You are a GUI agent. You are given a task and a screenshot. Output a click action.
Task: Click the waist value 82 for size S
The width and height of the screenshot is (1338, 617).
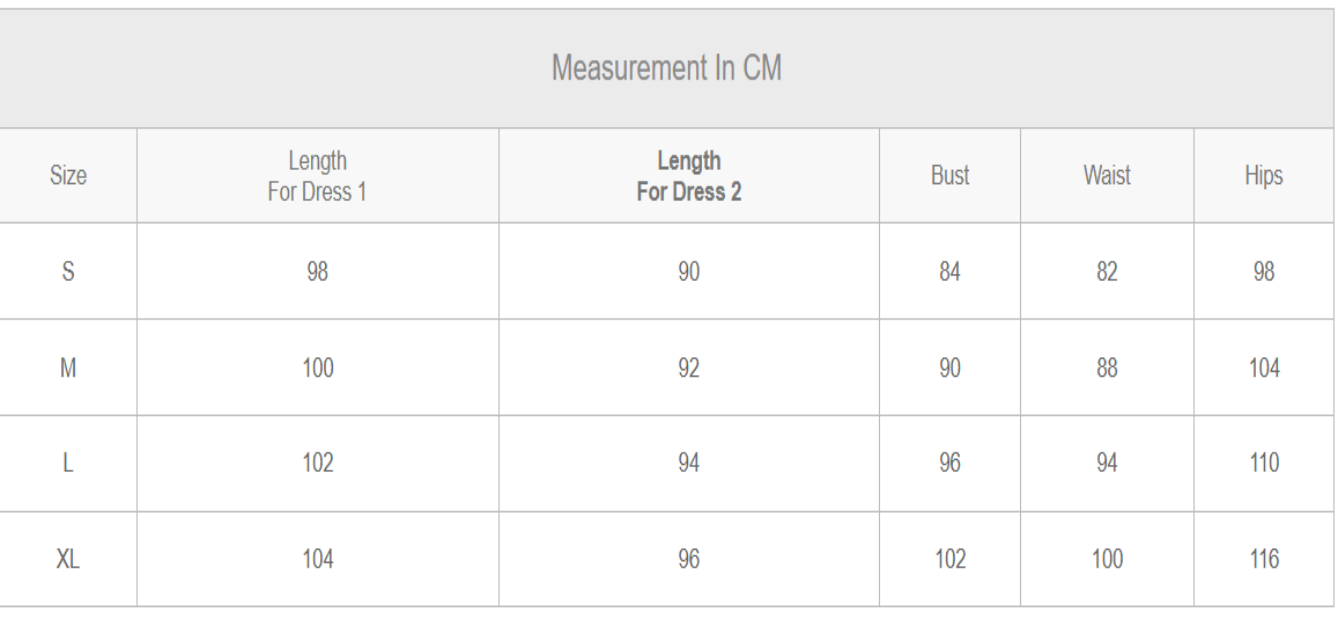click(1108, 272)
